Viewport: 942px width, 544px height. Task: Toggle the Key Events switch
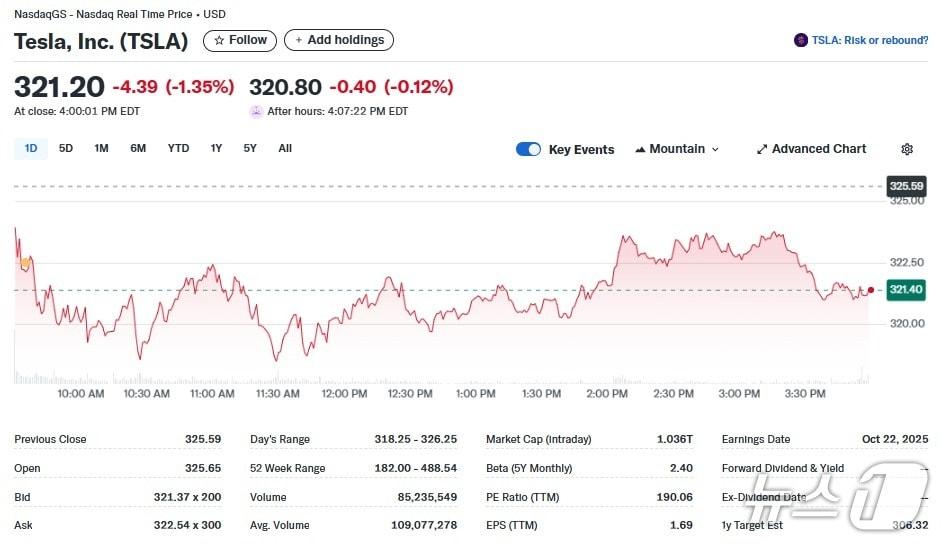click(528, 149)
